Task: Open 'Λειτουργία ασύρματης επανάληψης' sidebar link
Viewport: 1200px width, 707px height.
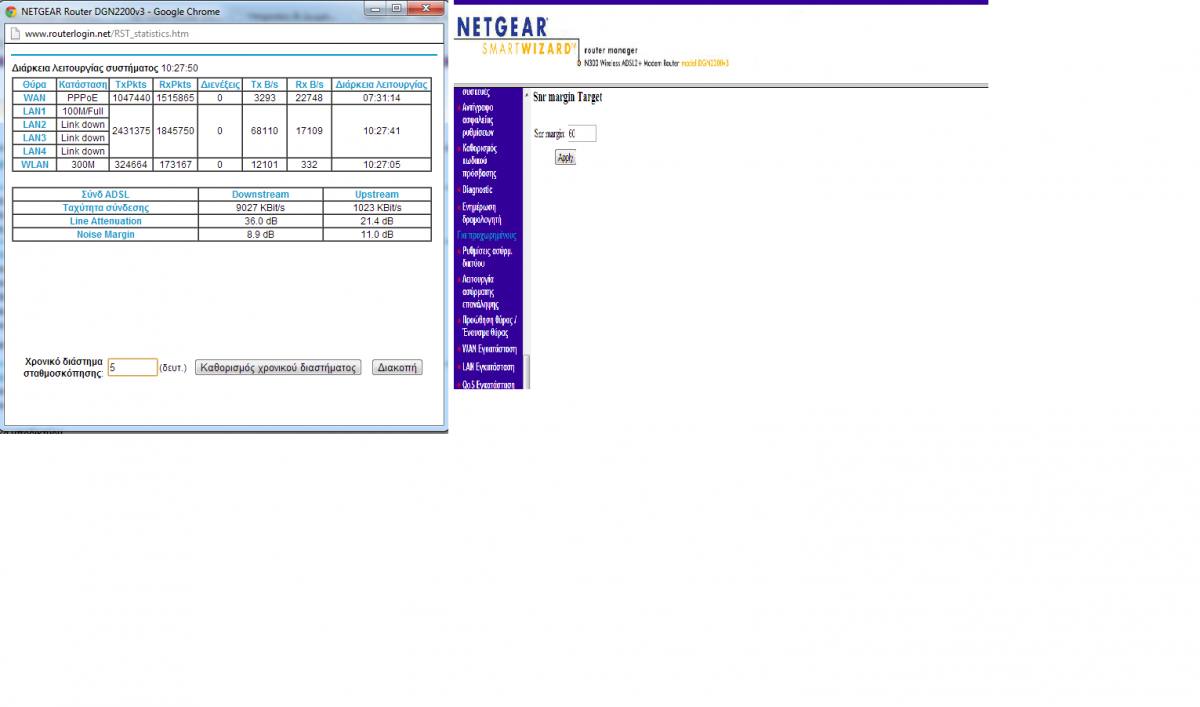Action: (480, 291)
